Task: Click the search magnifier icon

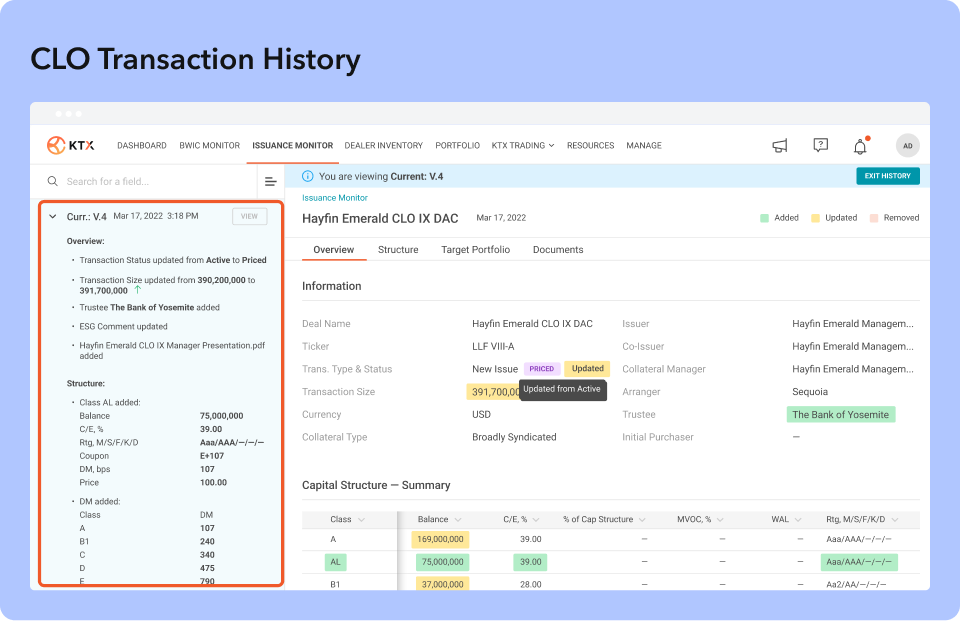Action: click(52, 182)
